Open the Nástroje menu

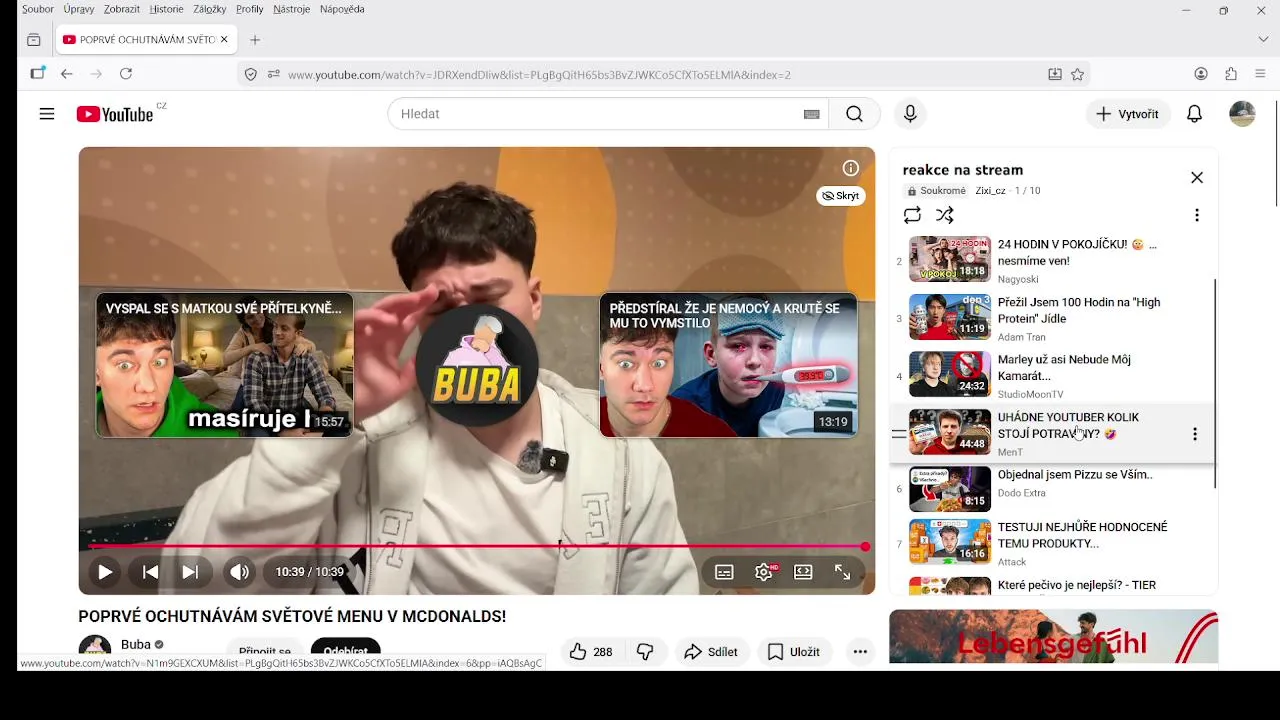(x=292, y=9)
